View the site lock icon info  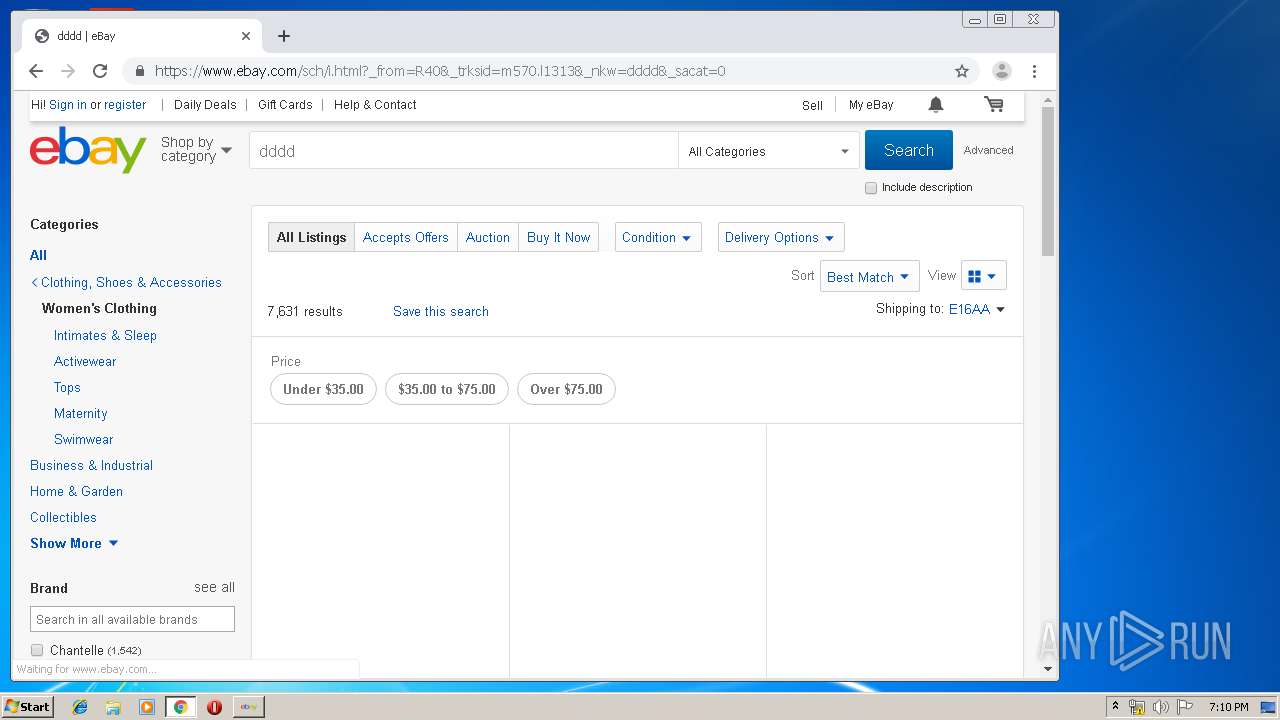pos(139,71)
